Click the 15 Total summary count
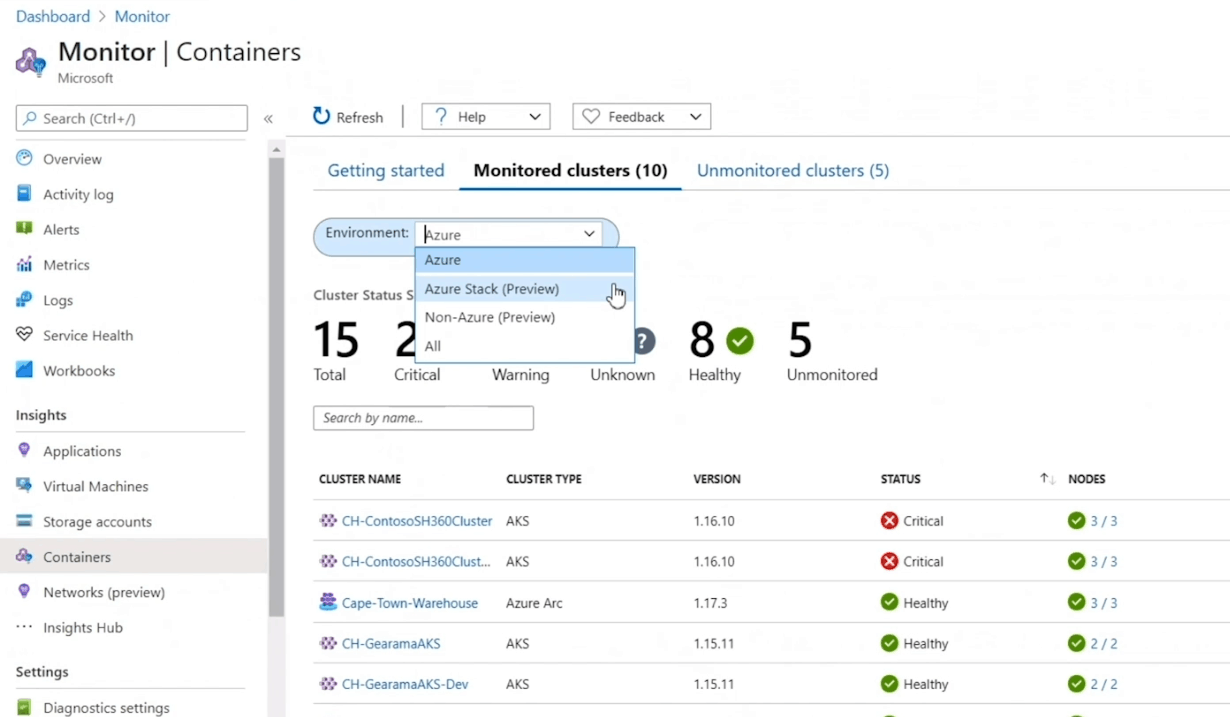Screen dimensions: 1230x717 pos(336,341)
